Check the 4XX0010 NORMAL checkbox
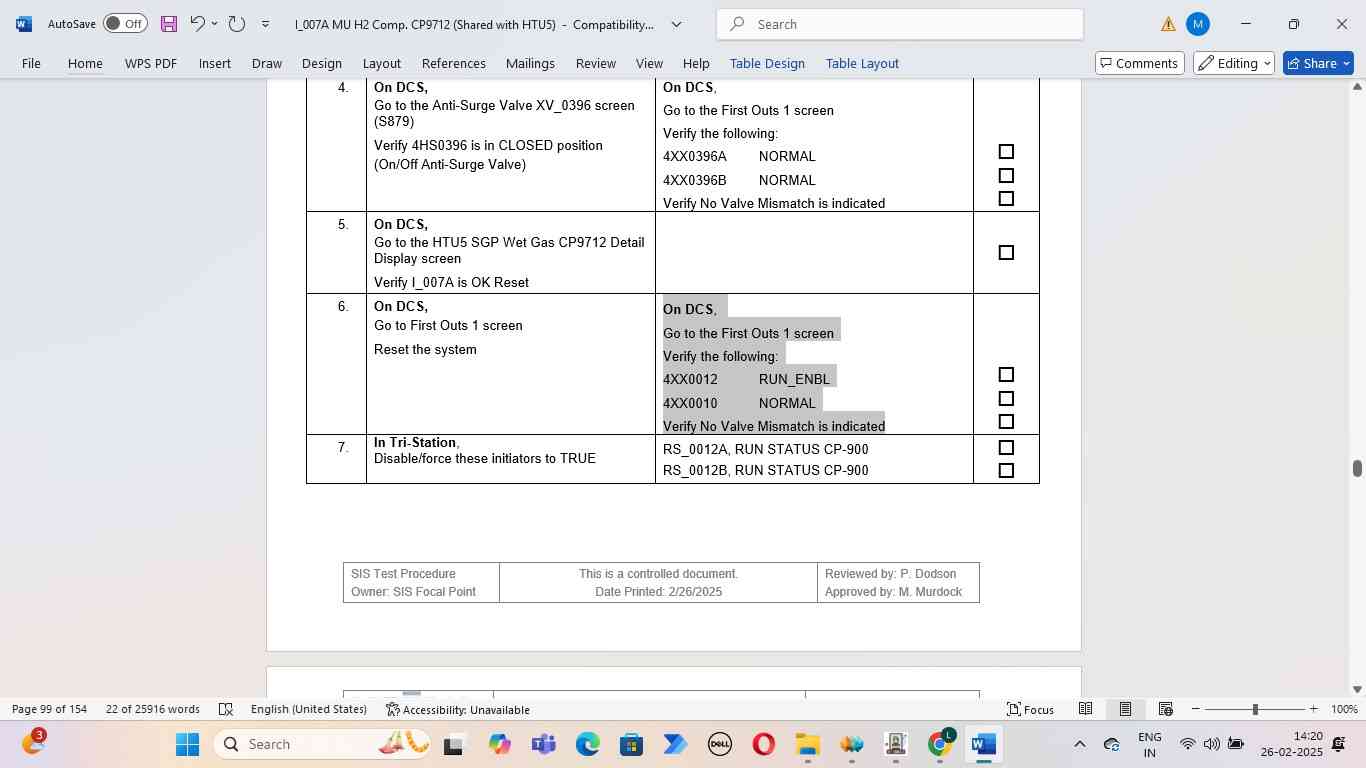The image size is (1366, 768). [1006, 399]
